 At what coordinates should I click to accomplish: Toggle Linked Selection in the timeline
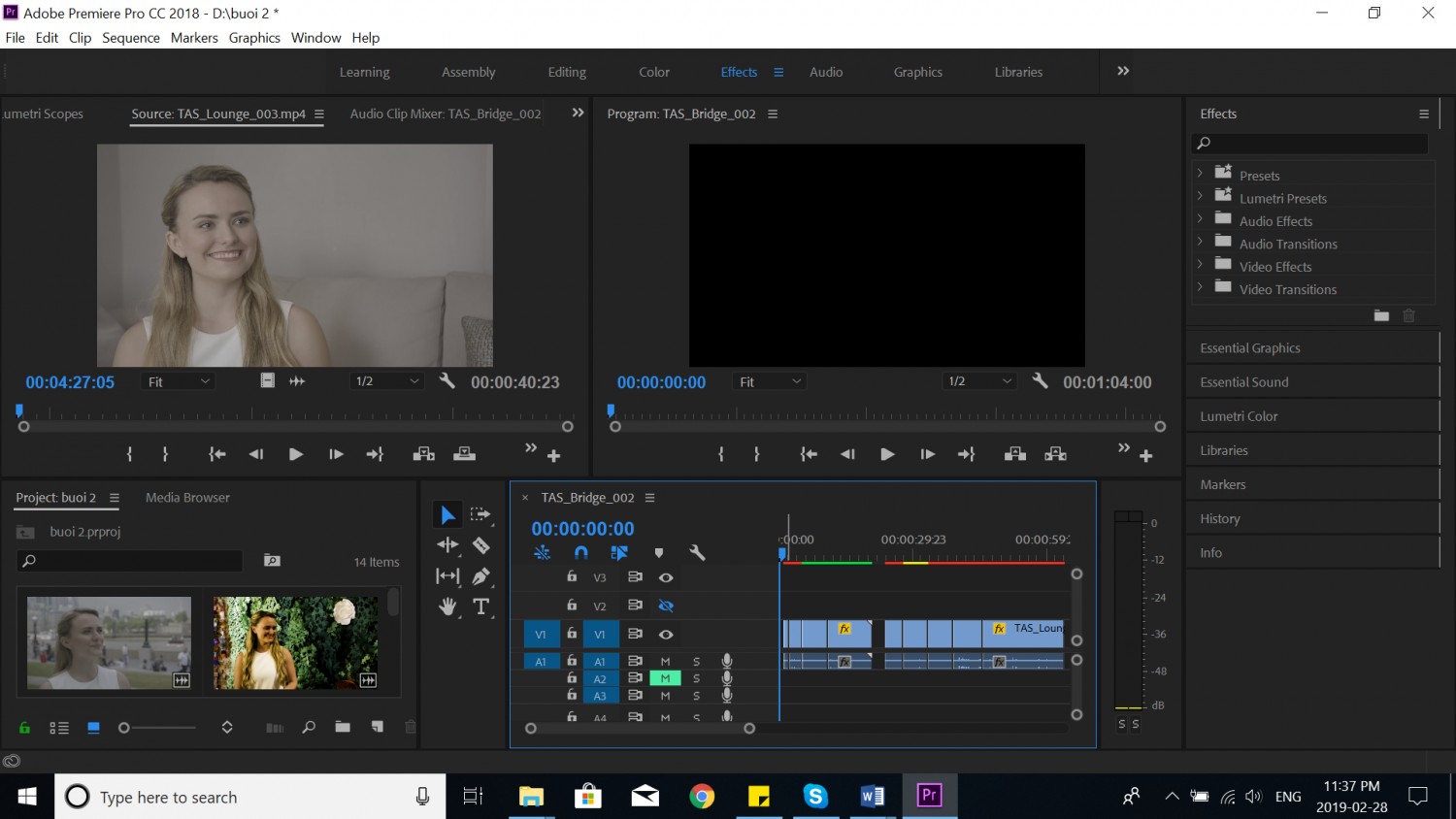619,553
